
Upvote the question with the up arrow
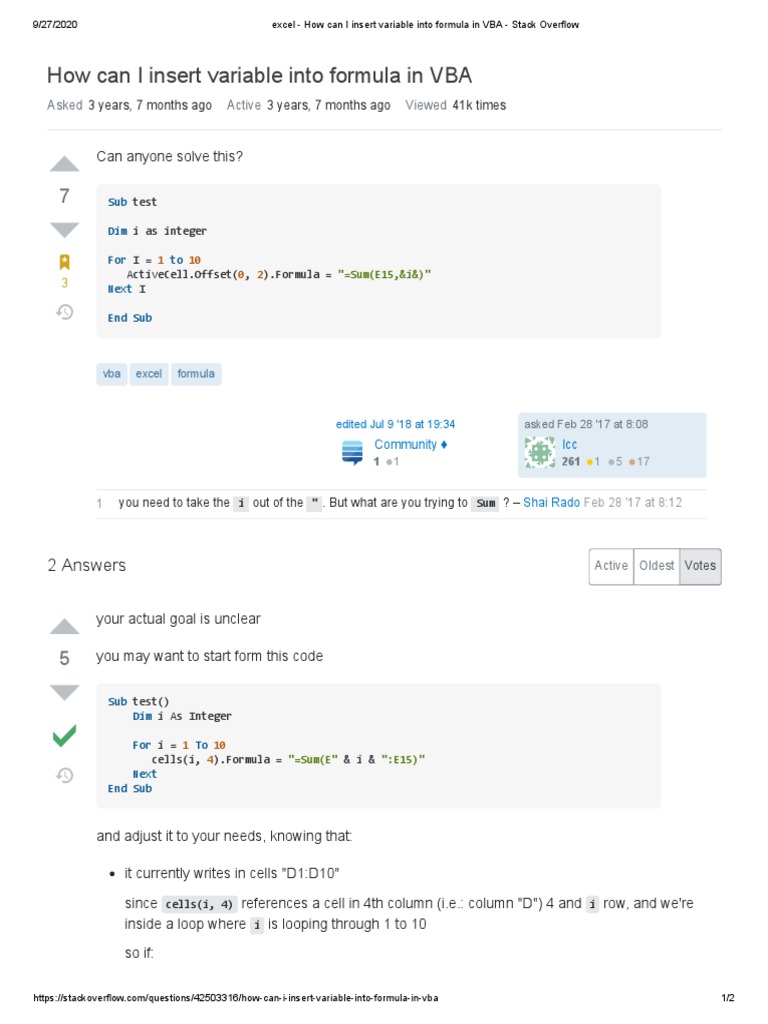click(64, 164)
